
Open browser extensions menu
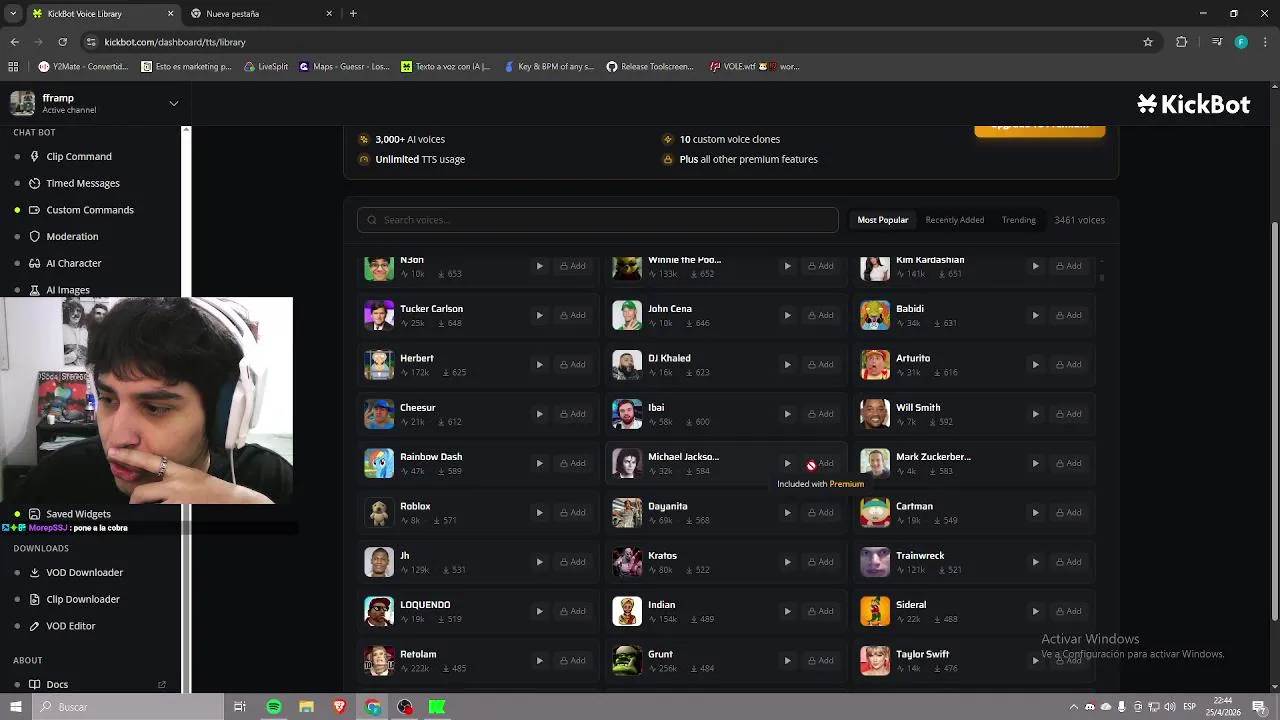pos(1182,42)
